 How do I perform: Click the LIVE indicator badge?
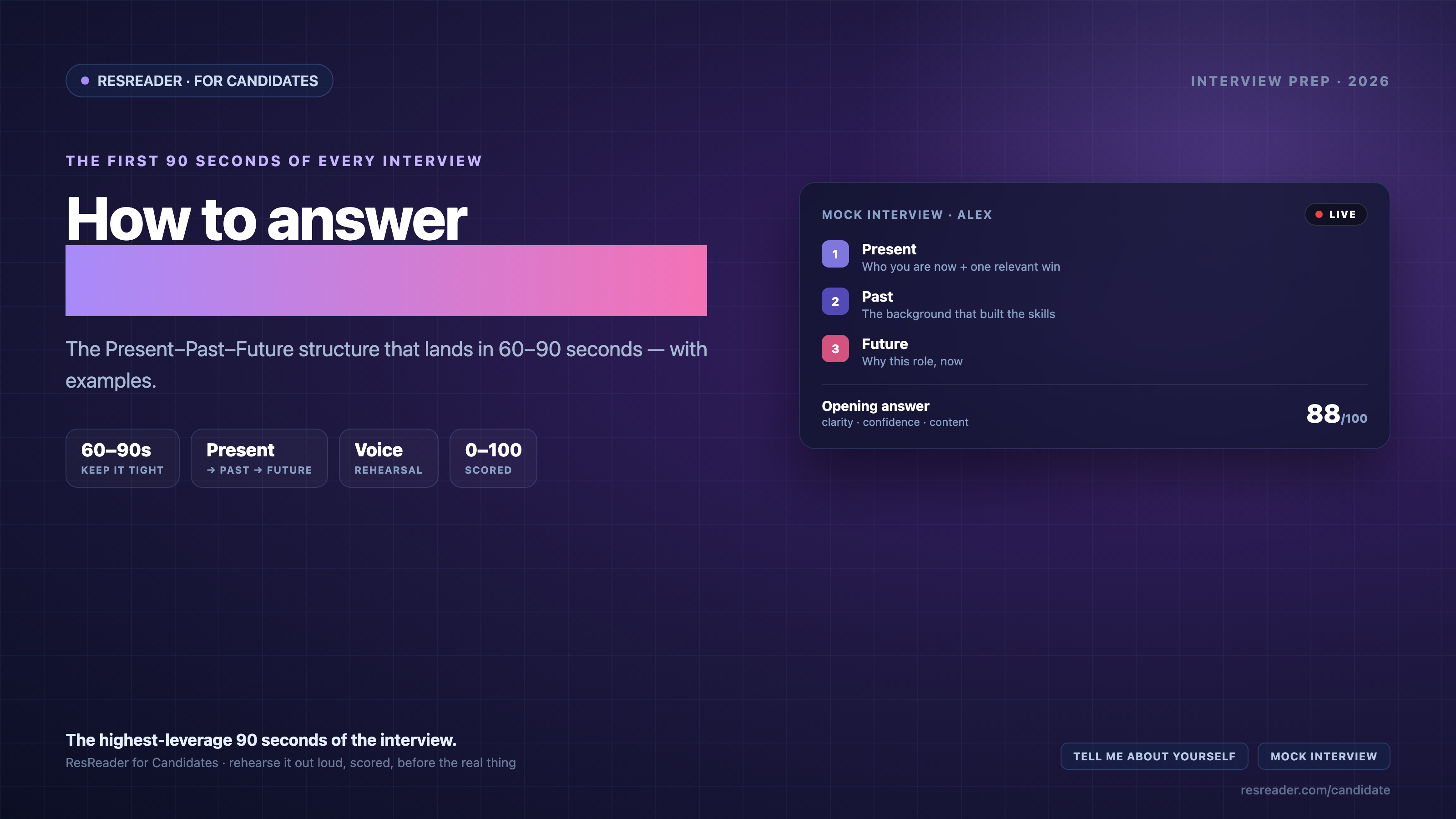pos(1335,214)
